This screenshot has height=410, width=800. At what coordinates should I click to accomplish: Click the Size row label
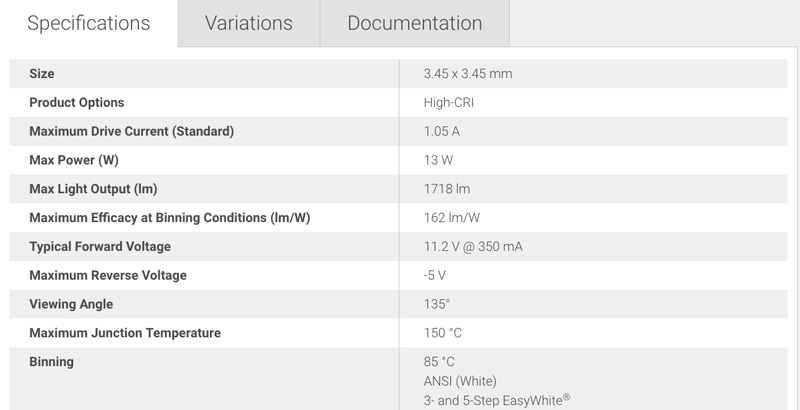(42, 74)
